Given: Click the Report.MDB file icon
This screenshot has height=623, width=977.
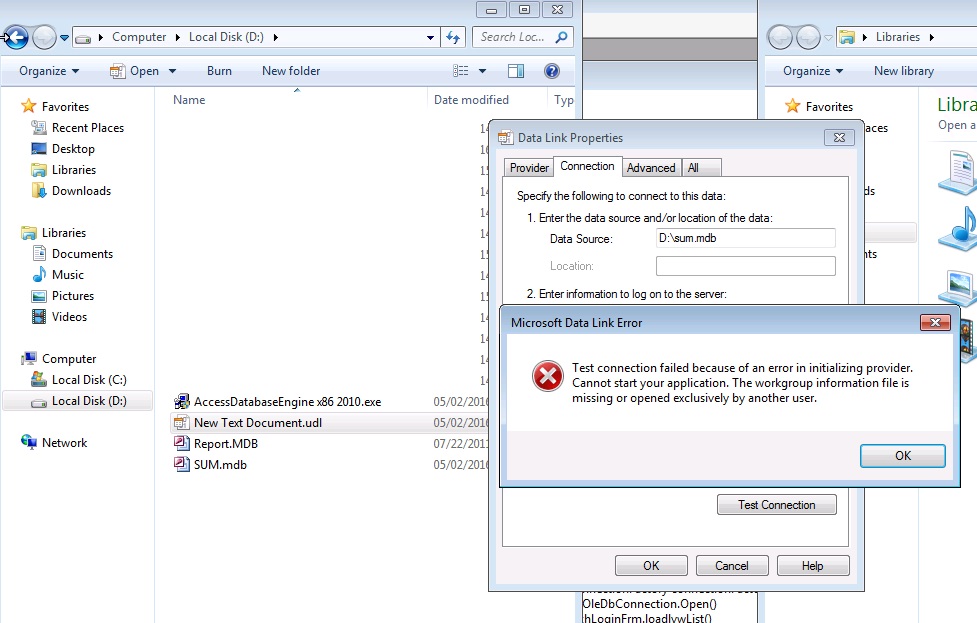Looking at the screenshot, I should click(x=182, y=443).
